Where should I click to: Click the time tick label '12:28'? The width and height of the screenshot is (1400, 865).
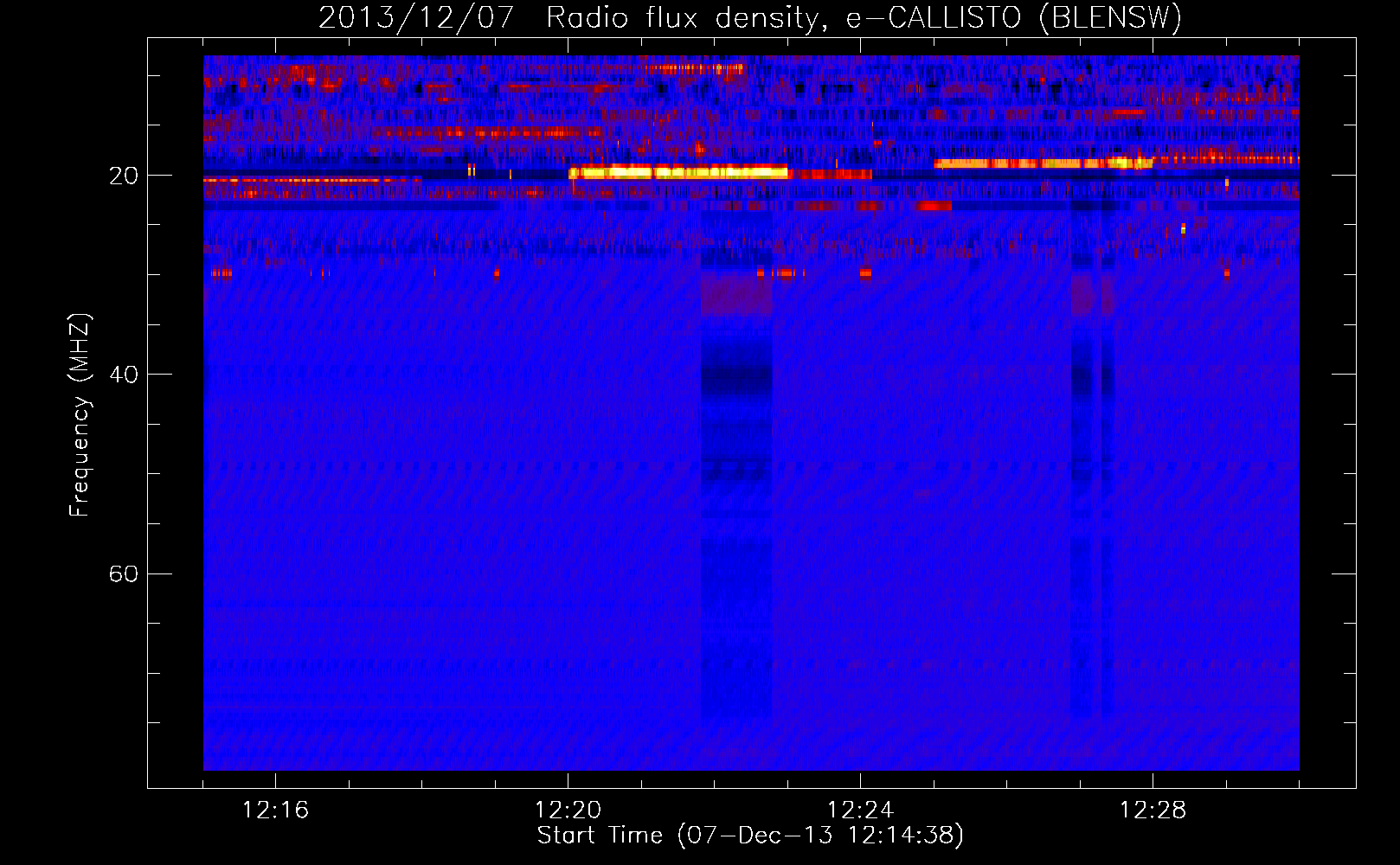pyautogui.click(x=1153, y=811)
